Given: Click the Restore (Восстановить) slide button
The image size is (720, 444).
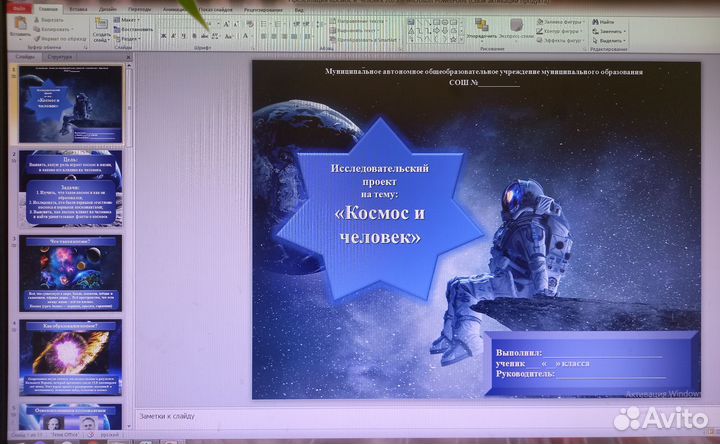Looking at the screenshot, I should pyautogui.click(x=133, y=30).
